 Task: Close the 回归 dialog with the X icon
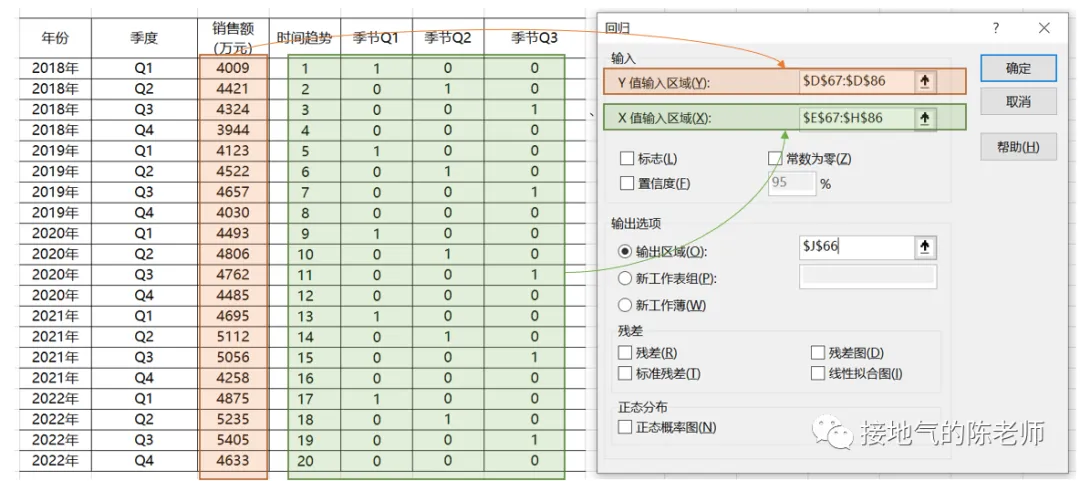pyautogui.click(x=1043, y=28)
